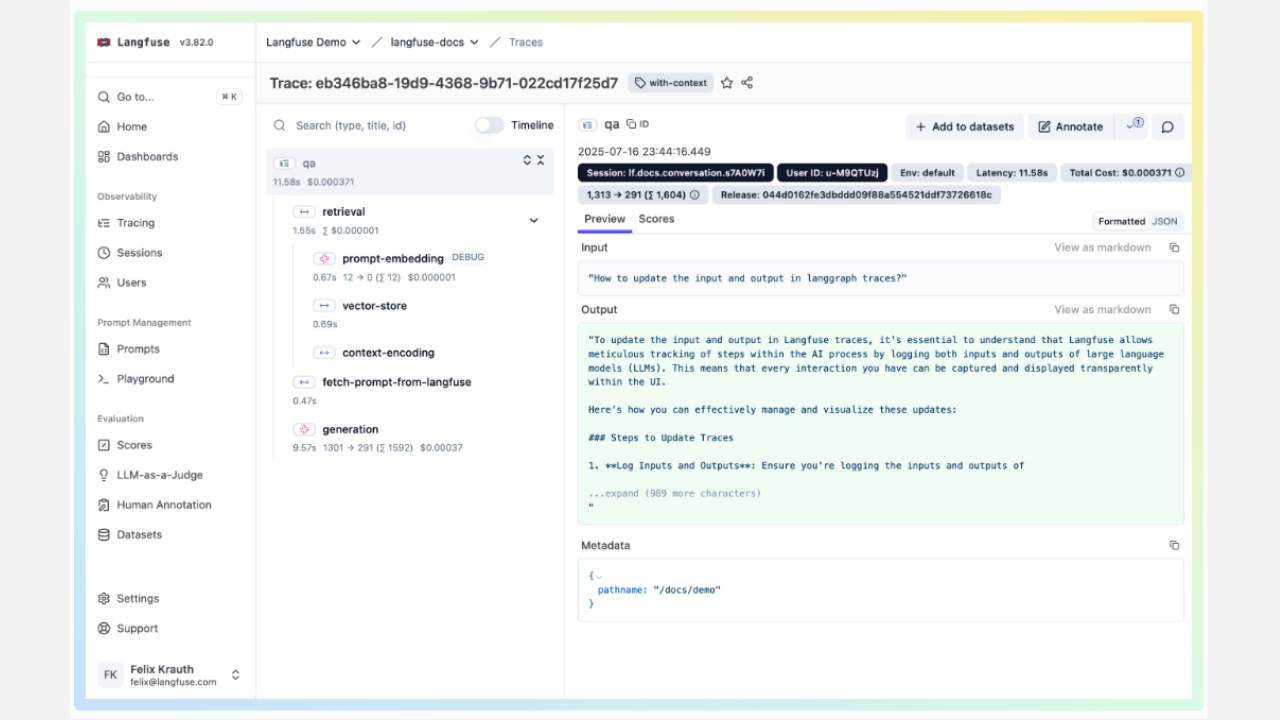Copy the qa observation ID

[638, 125]
